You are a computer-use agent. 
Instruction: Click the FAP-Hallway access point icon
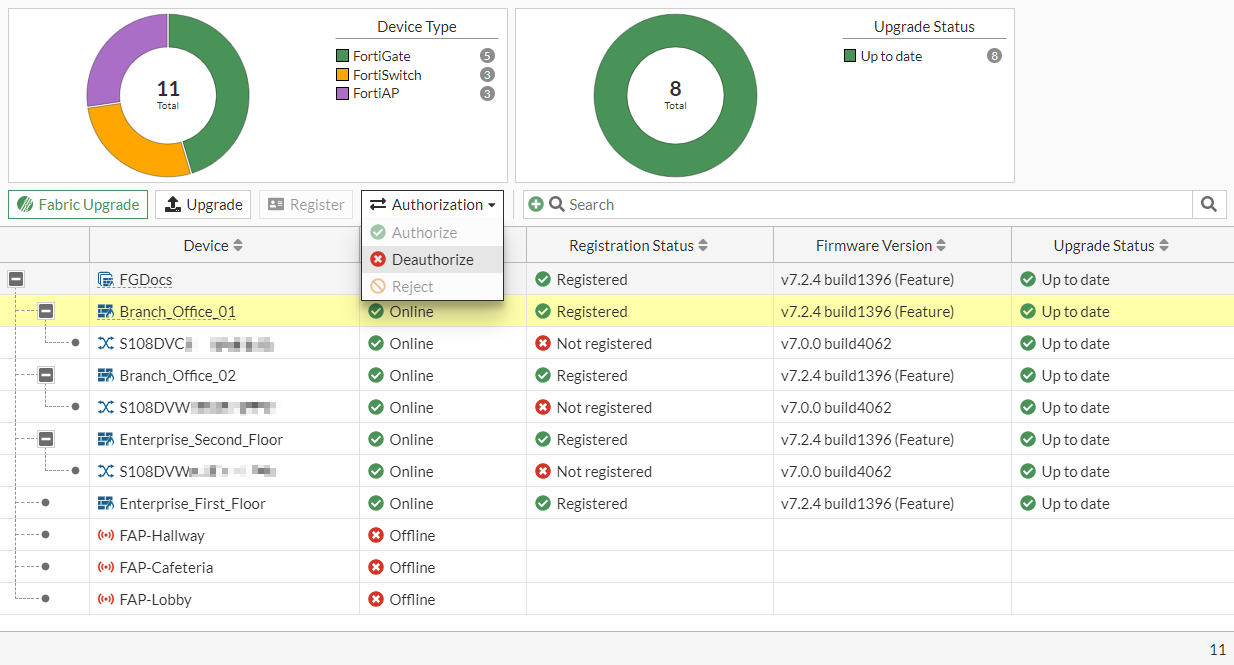click(x=106, y=536)
